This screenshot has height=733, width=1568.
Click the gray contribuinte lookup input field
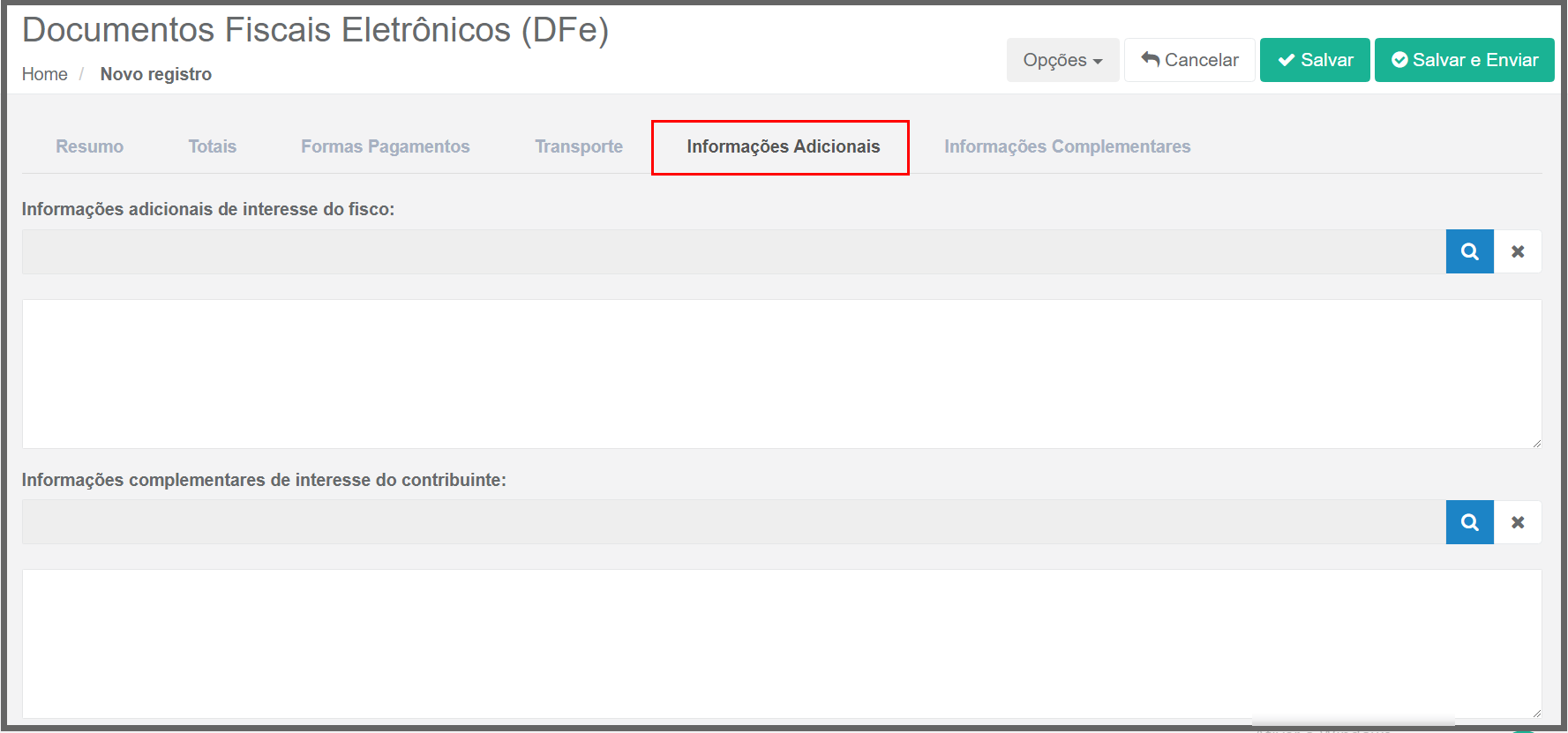[x=732, y=522]
